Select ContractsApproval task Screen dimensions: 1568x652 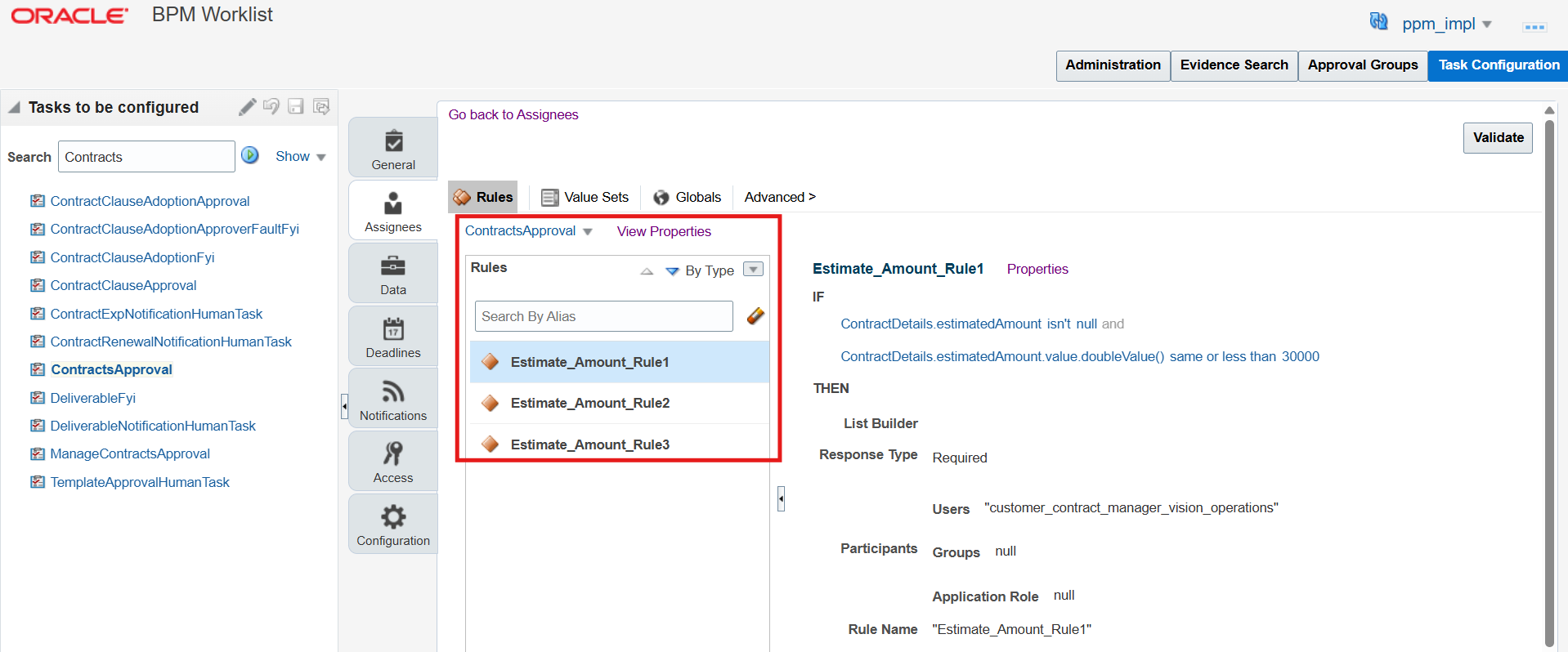[x=111, y=369]
